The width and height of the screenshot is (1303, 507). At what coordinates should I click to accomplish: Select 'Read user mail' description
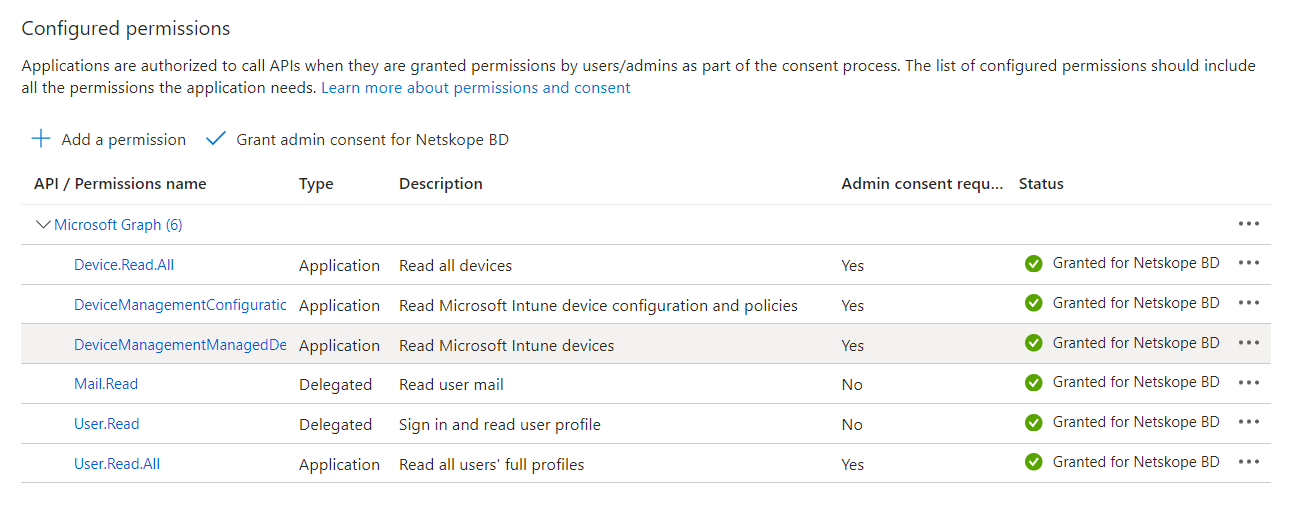coord(451,385)
